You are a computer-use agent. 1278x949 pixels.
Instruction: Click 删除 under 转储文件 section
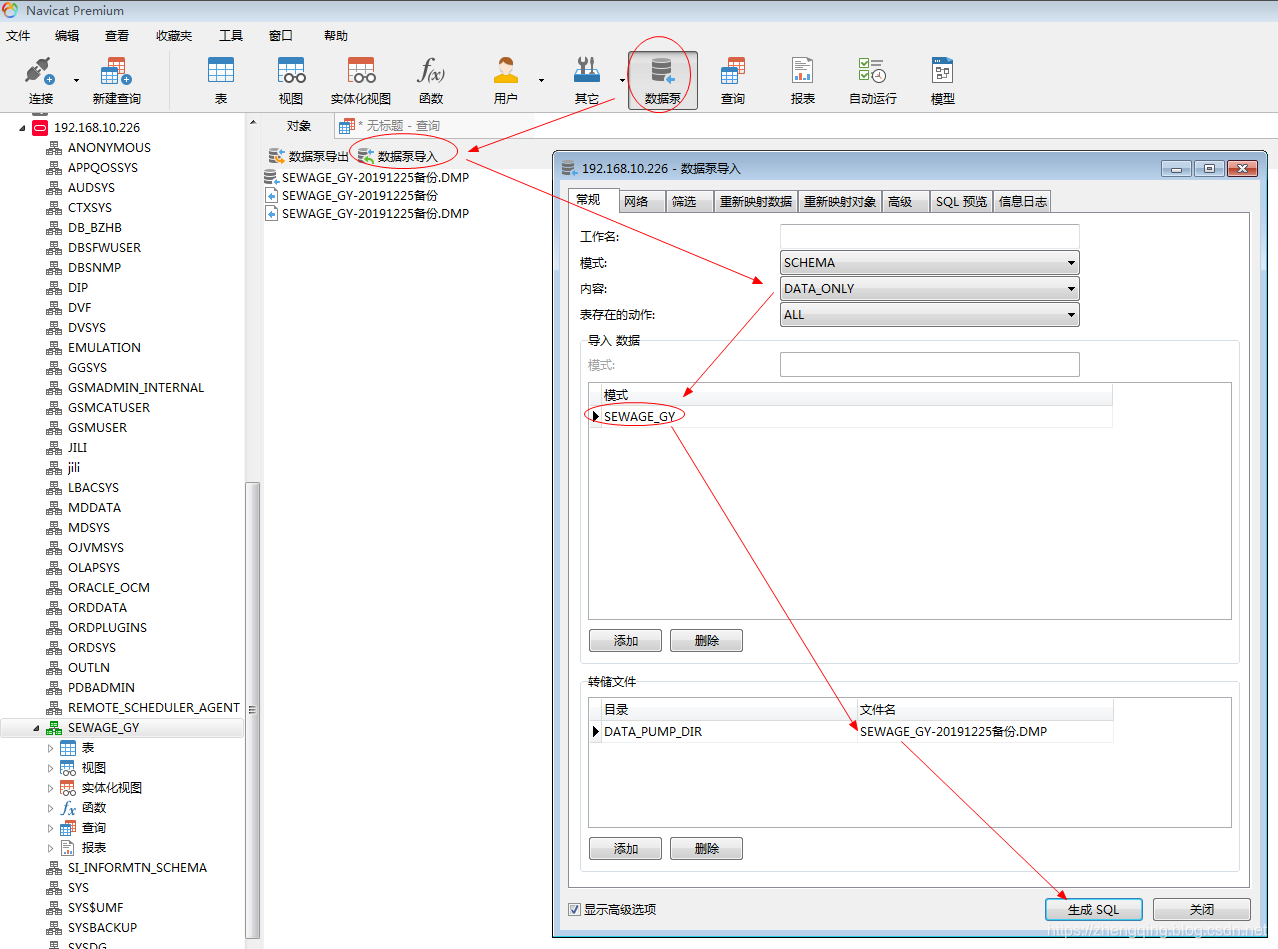[706, 848]
